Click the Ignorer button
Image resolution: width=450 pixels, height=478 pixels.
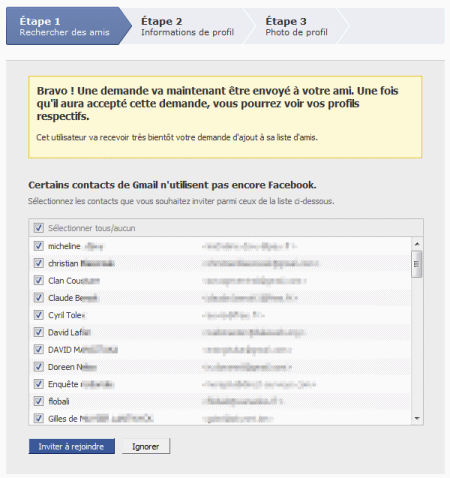point(146,446)
